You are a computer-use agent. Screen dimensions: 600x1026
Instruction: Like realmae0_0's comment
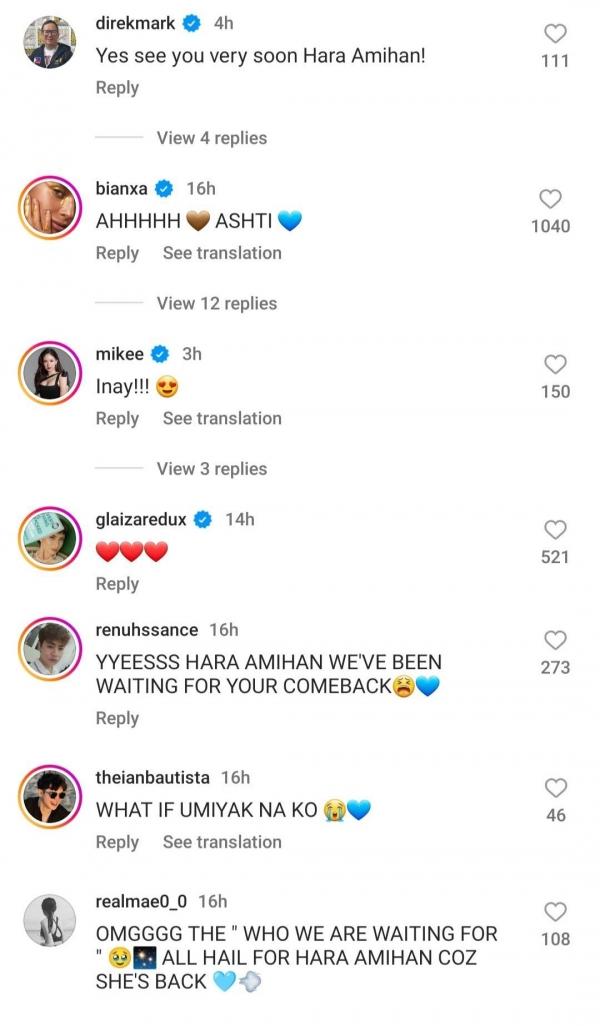coord(554,911)
